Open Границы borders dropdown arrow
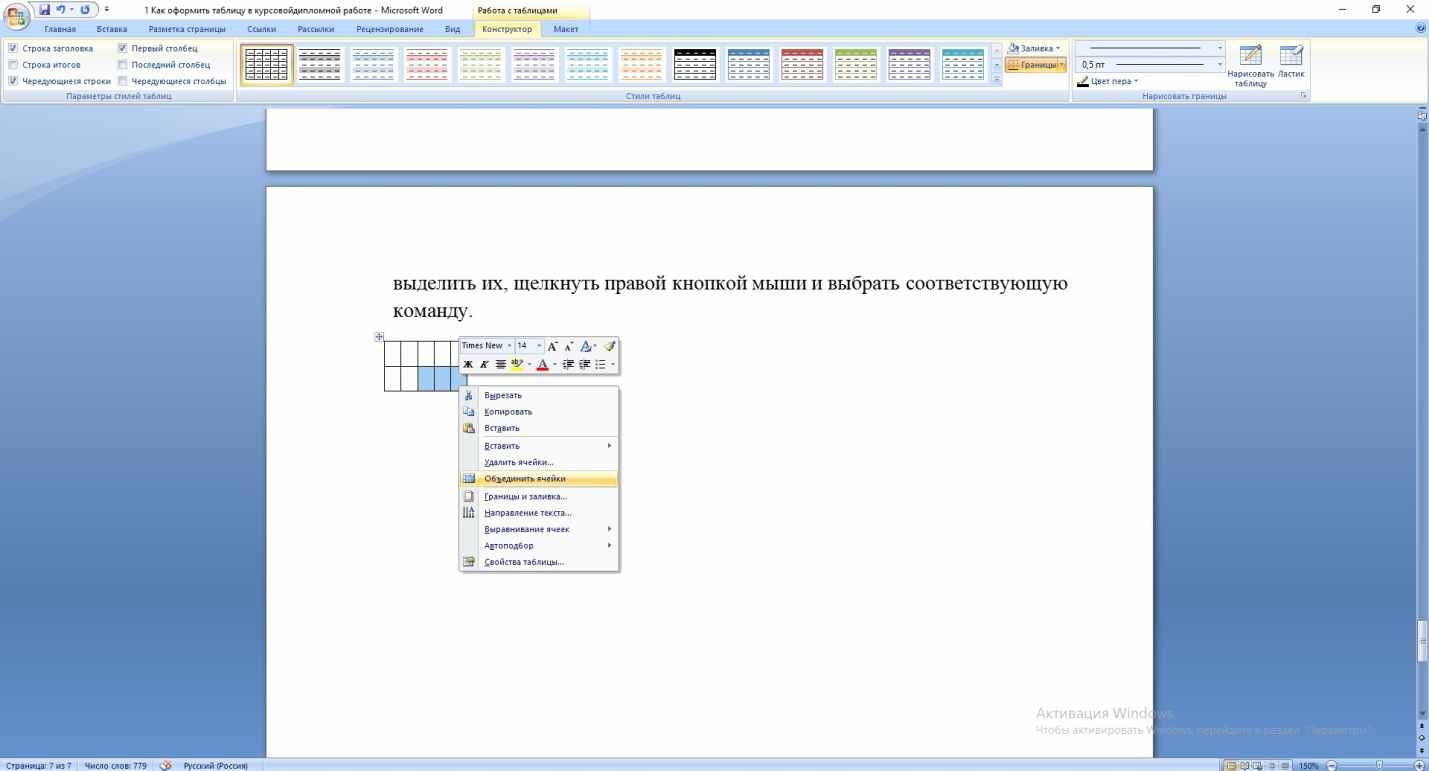This screenshot has height=771, width=1429. [1062, 65]
